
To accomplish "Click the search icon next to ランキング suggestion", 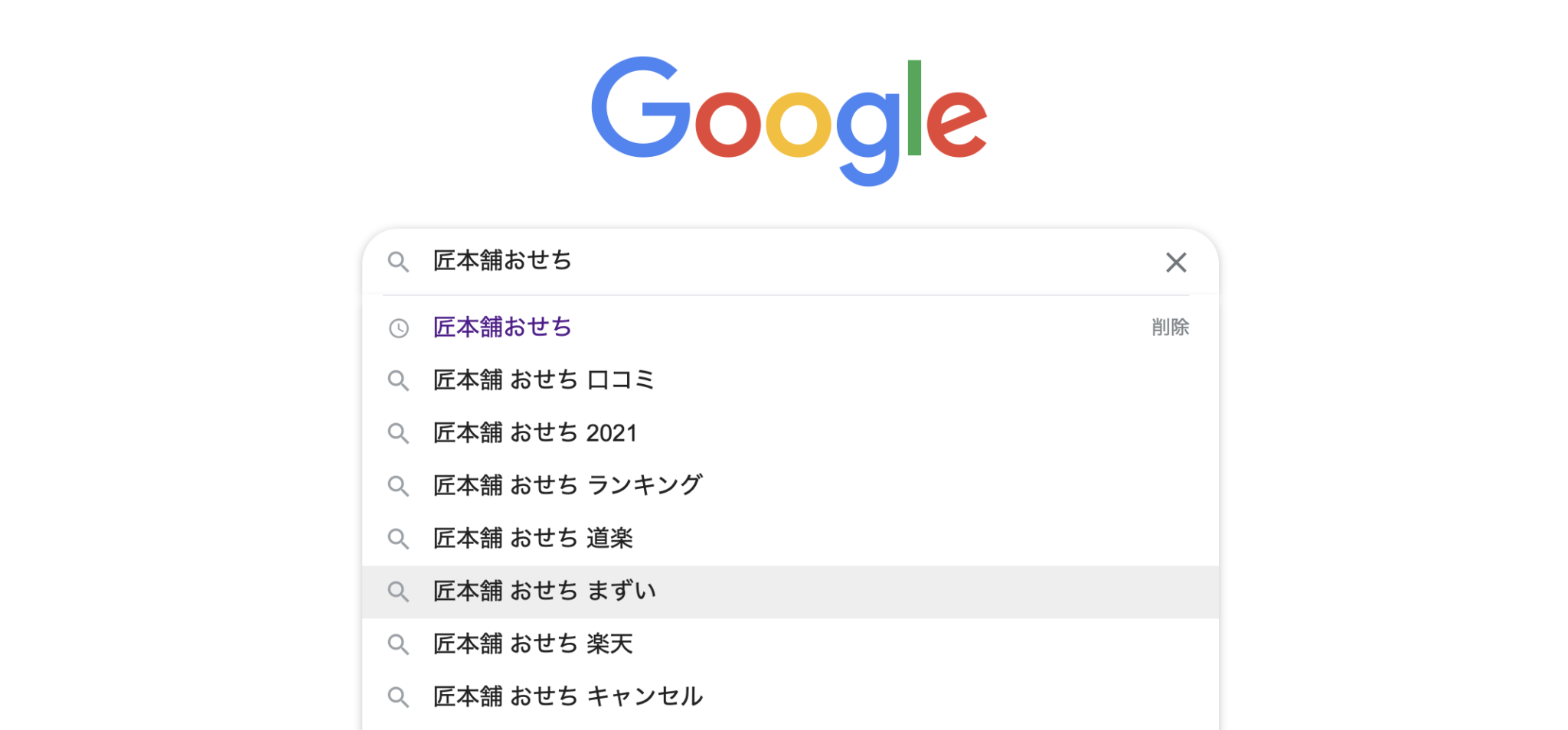I will click(398, 486).
